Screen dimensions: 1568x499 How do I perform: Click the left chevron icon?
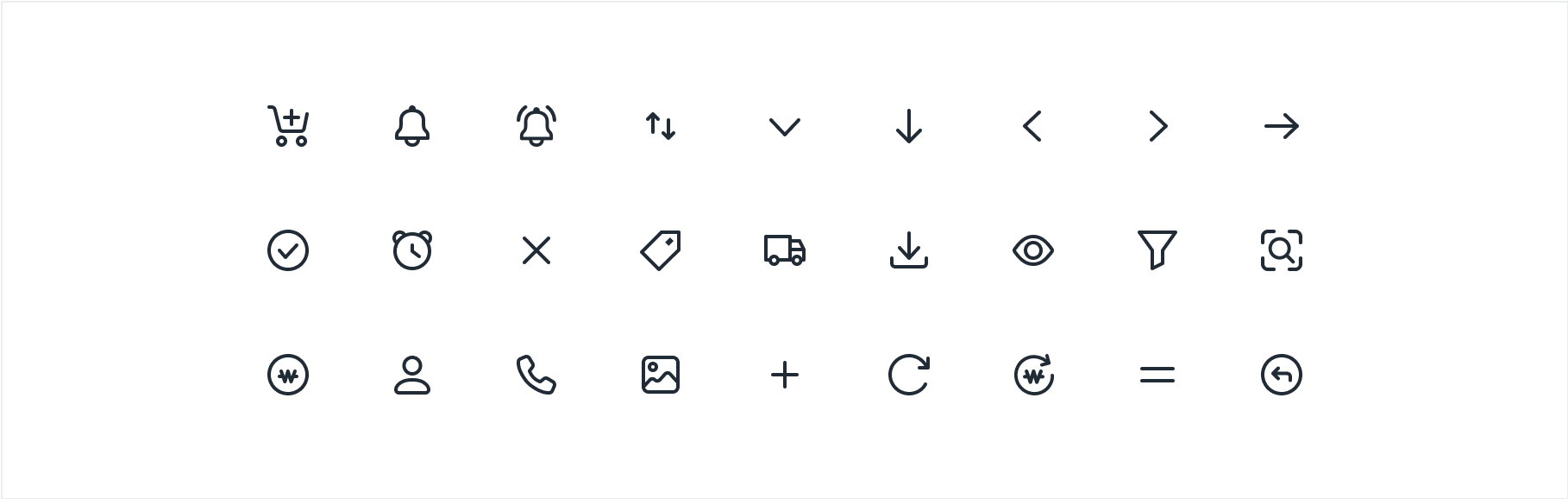[x=1032, y=126]
